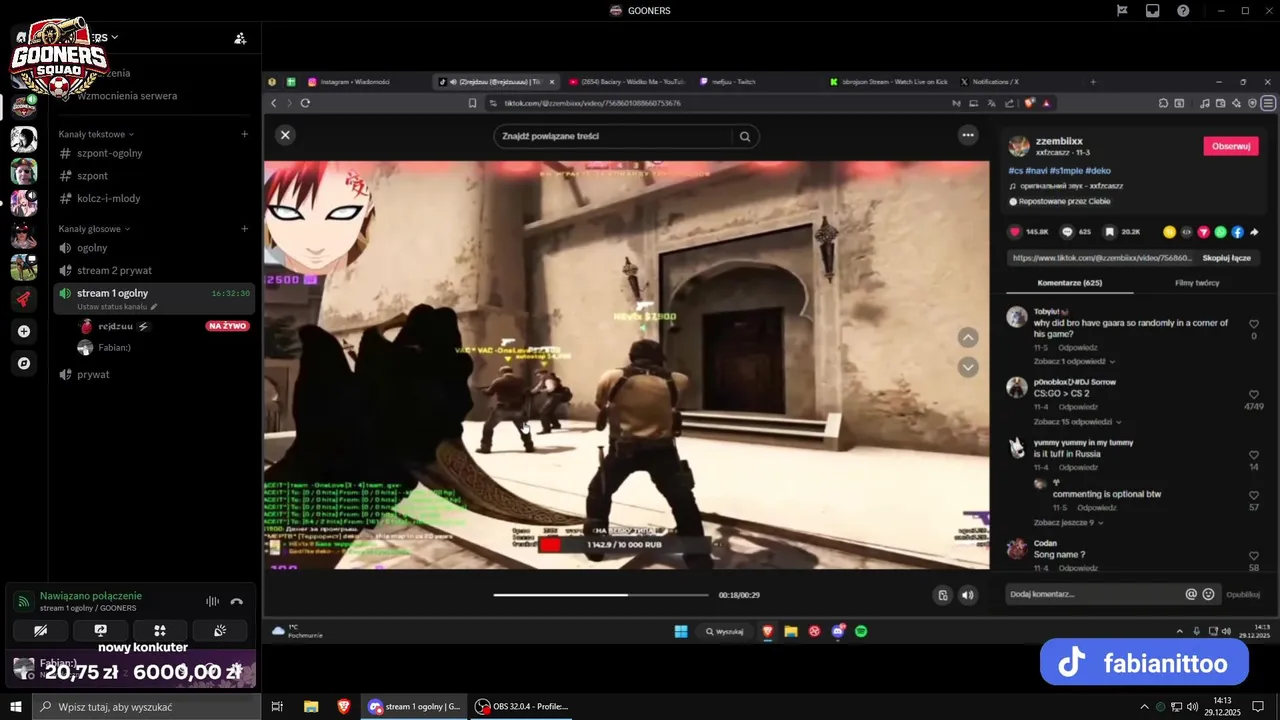
Task: Toggle screen share in voice panel
Action: [x=101, y=630]
